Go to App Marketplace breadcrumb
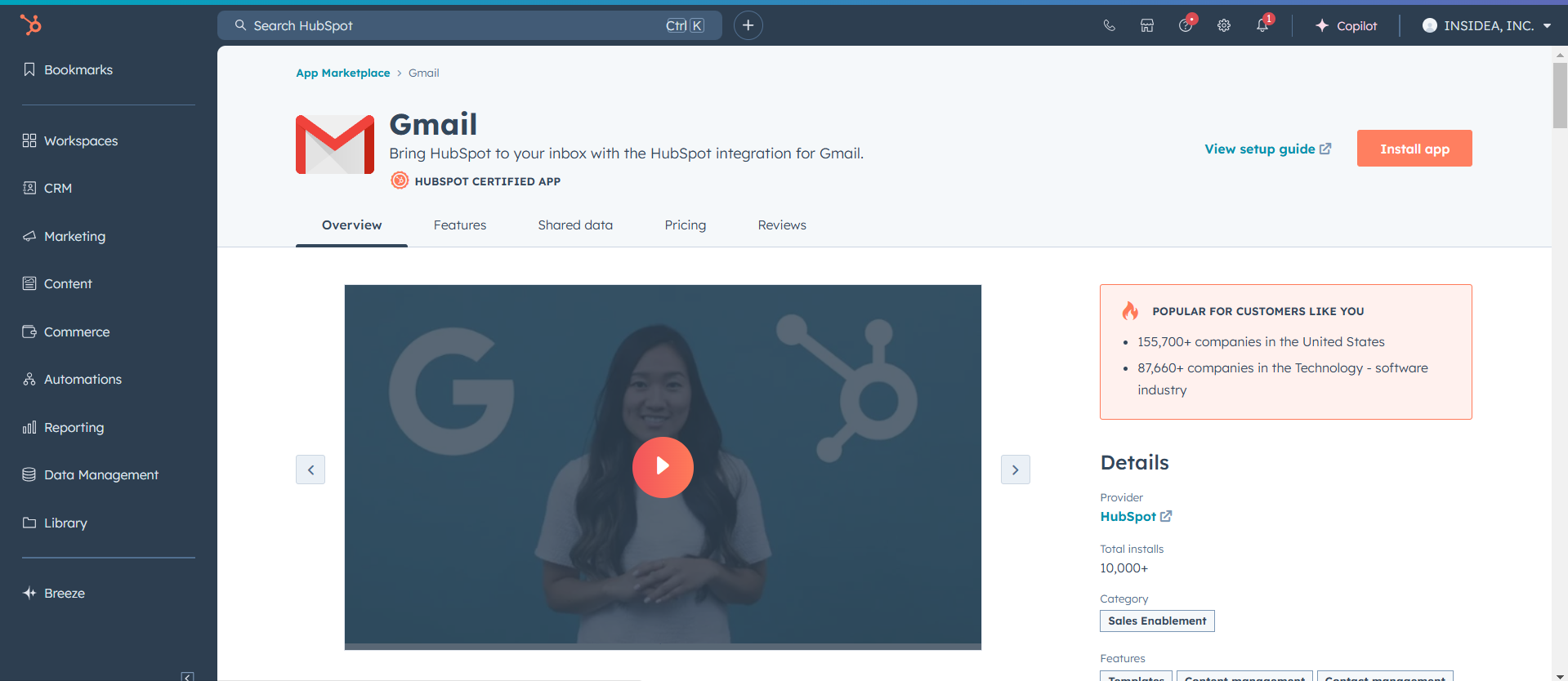This screenshot has height=681, width=1568. pyautogui.click(x=343, y=73)
